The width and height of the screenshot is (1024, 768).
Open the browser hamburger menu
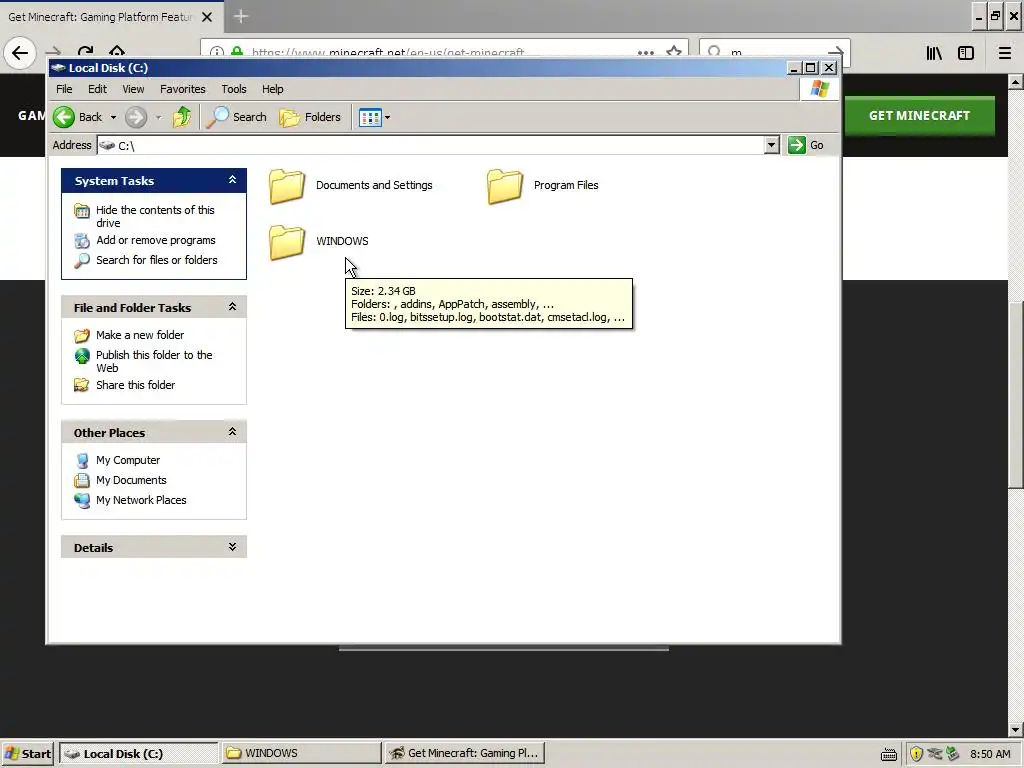(1005, 54)
